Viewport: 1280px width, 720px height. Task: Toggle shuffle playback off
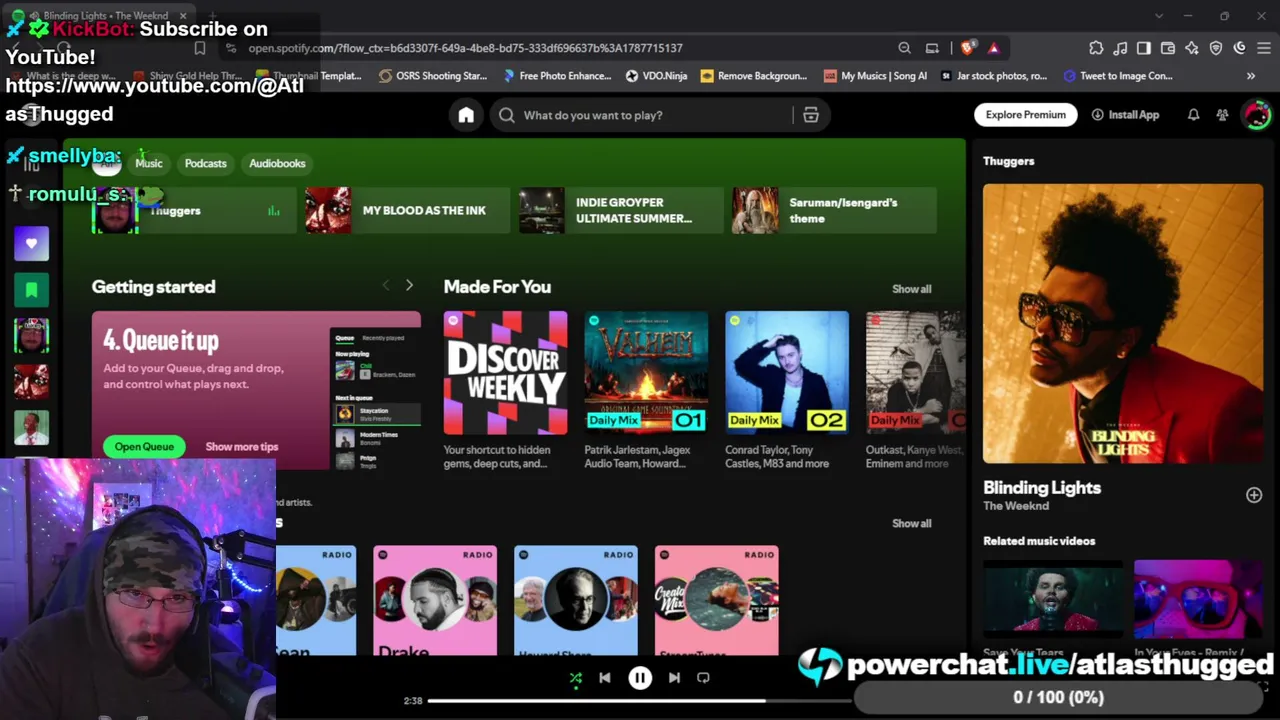(575, 678)
